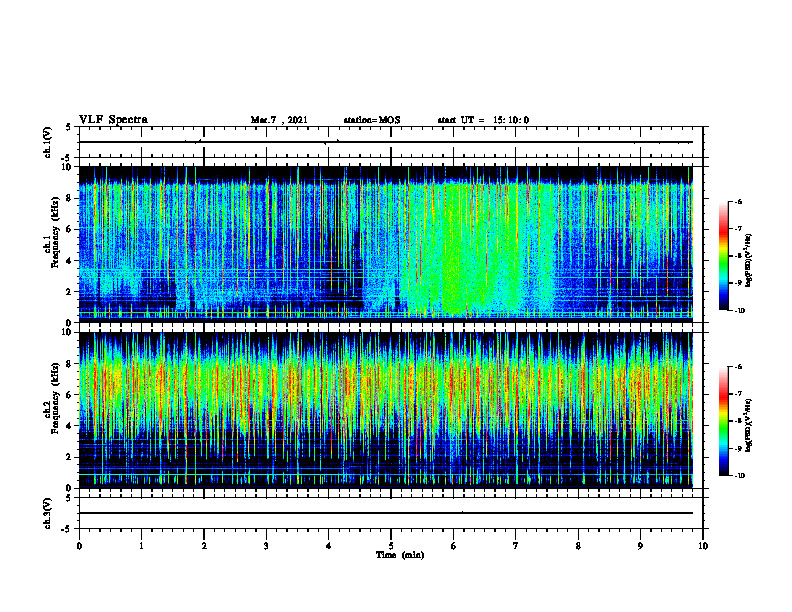The height and width of the screenshot is (612, 792).
Task: Click the '-7' tick on ch.2 colorbar
Action: 738,394
